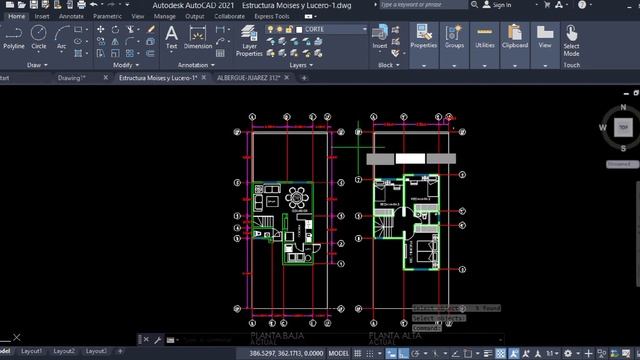Select the Array tool in Modify panel
This screenshot has height=360, width=640.
[x=130, y=53]
